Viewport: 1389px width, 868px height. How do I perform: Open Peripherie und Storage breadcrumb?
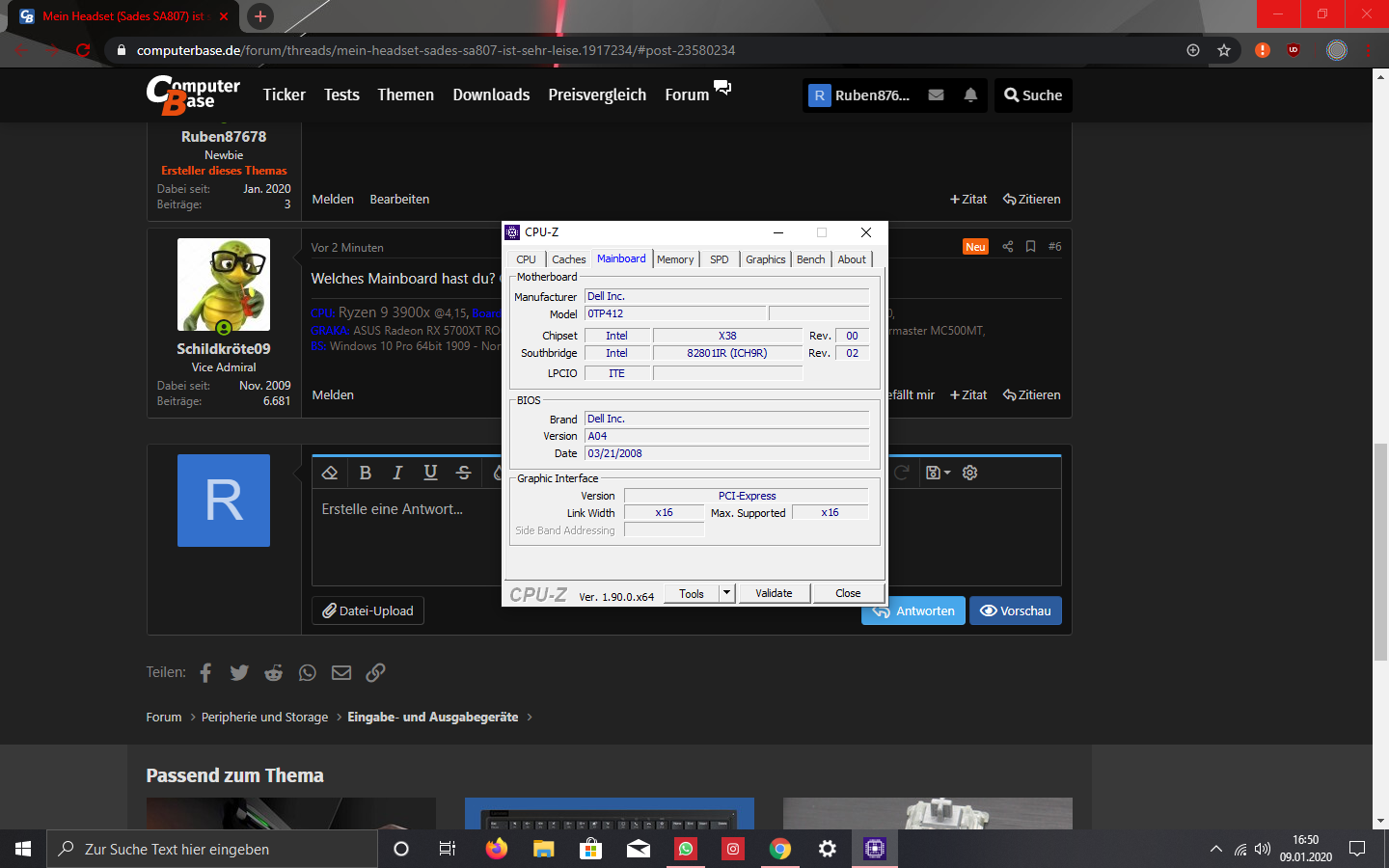(x=264, y=717)
